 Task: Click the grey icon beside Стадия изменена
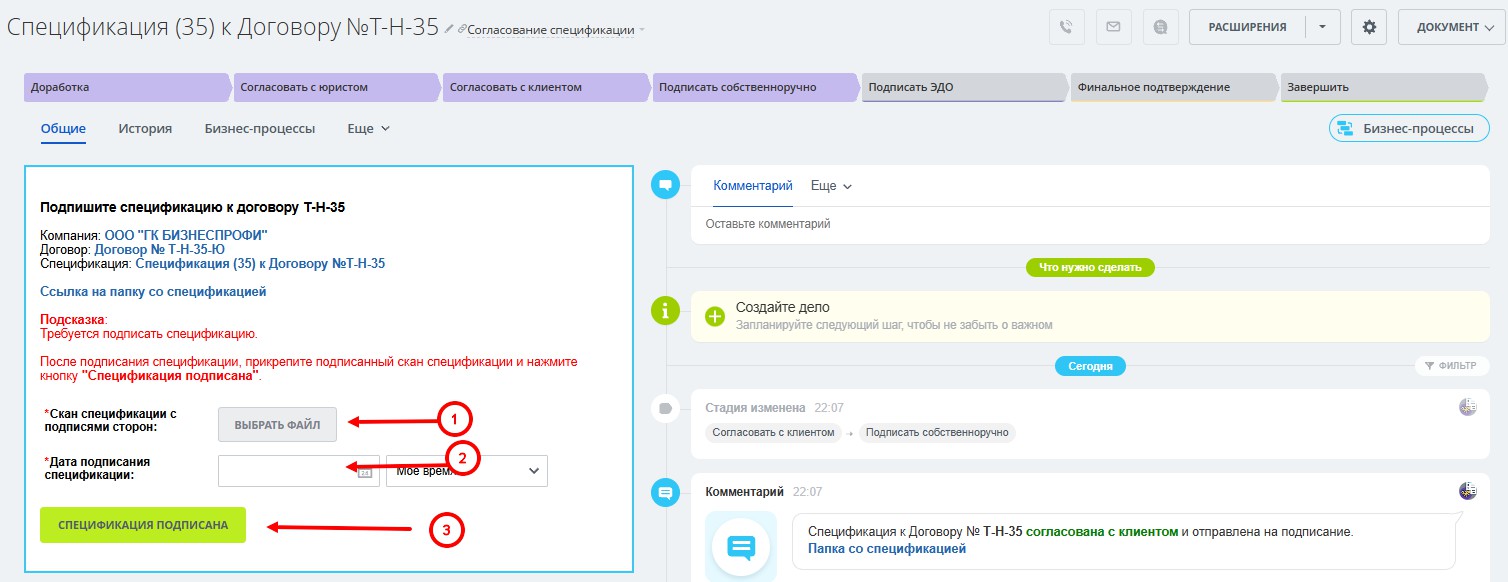pyautogui.click(x=664, y=407)
